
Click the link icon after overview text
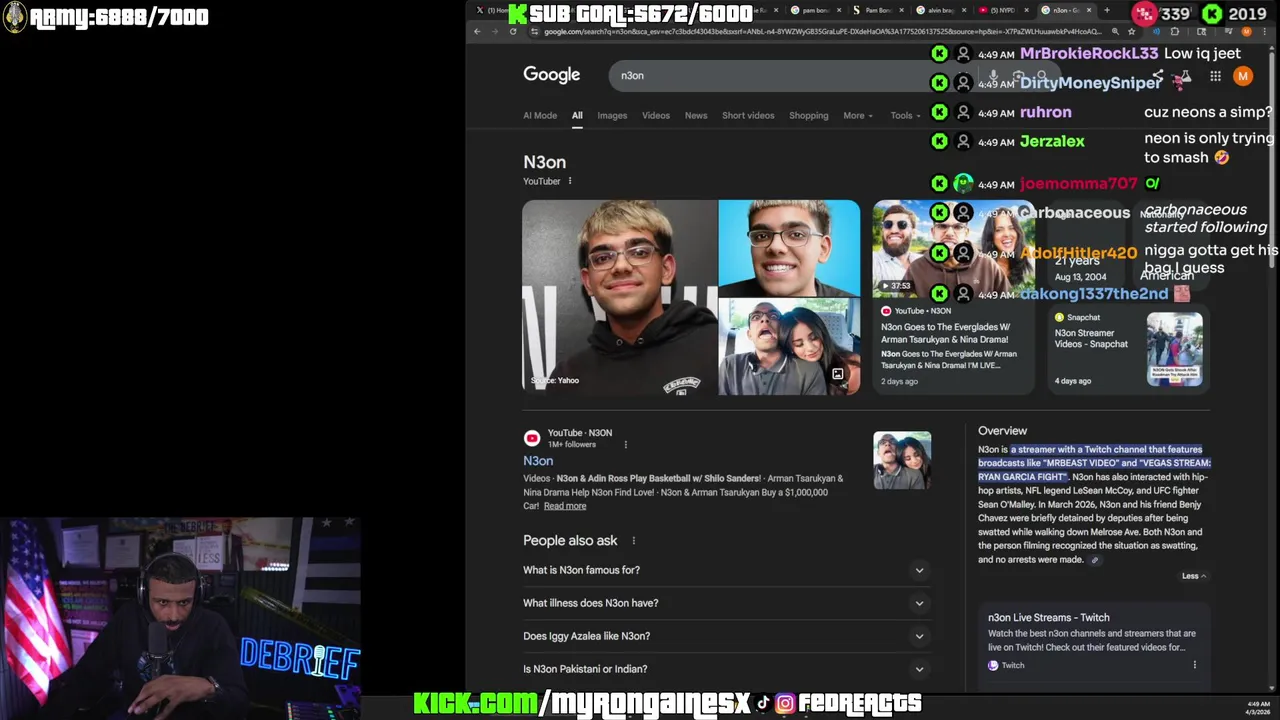click(1095, 560)
